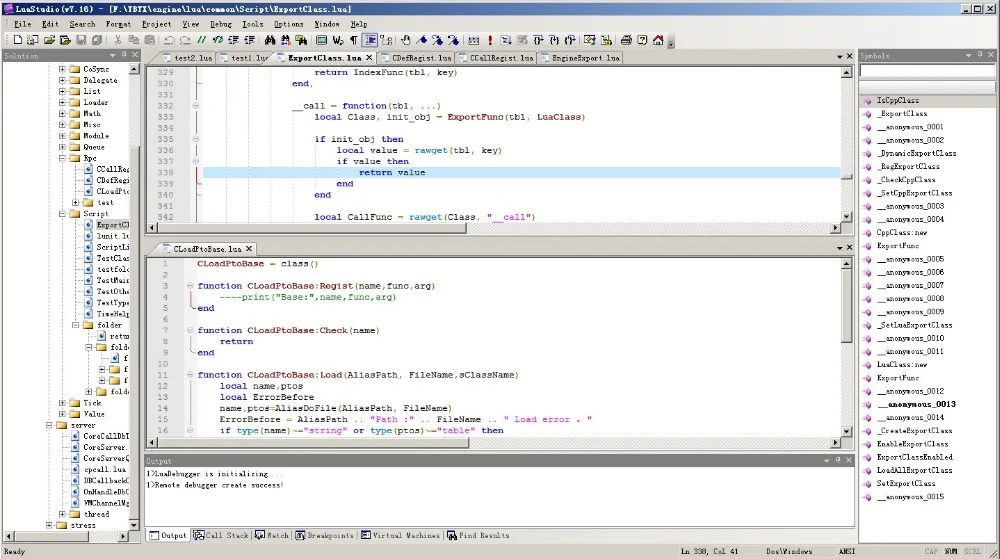
Task: Collapse the __call function fold marker
Action: click(196, 106)
